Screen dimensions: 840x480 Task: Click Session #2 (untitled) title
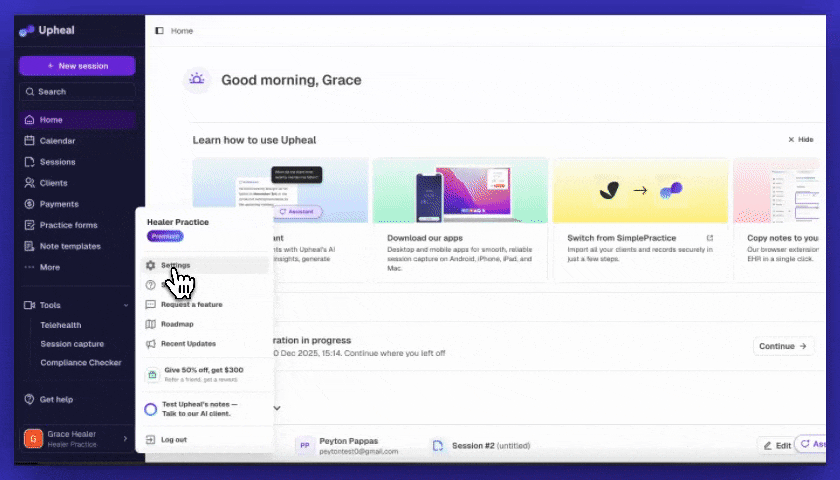click(491, 446)
